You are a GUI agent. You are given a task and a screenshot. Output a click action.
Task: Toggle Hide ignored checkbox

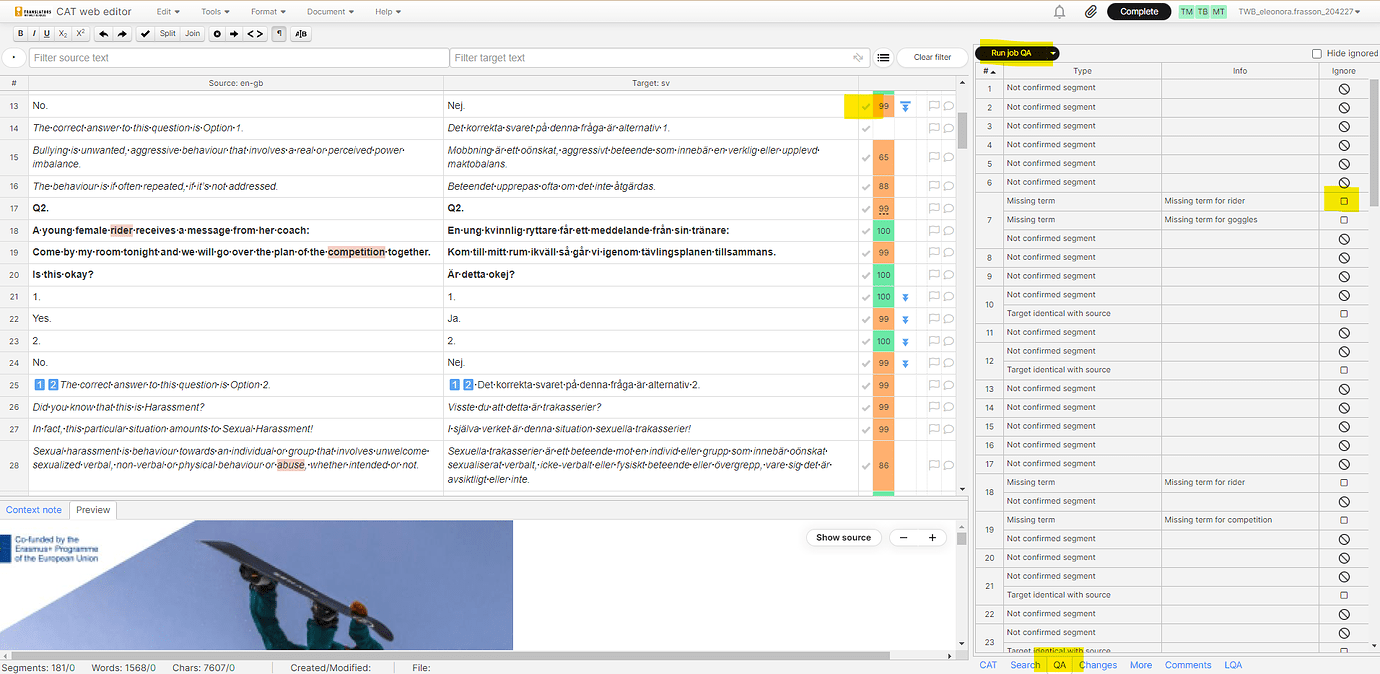(1317, 54)
